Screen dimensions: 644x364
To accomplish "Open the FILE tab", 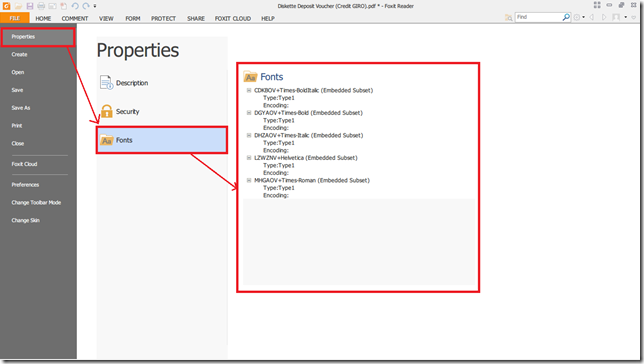I will click(14, 18).
